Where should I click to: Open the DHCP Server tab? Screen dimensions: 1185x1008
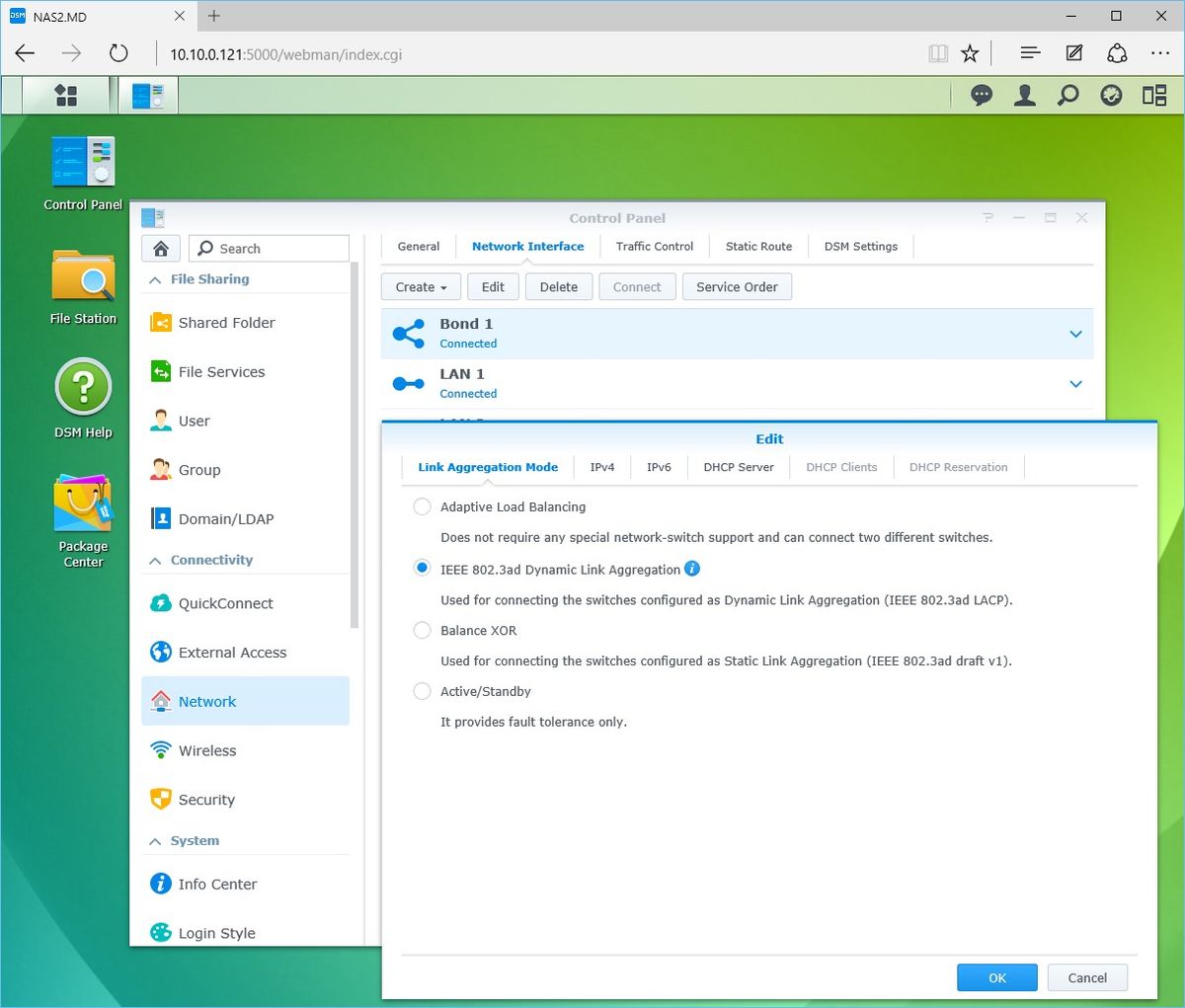pos(739,467)
